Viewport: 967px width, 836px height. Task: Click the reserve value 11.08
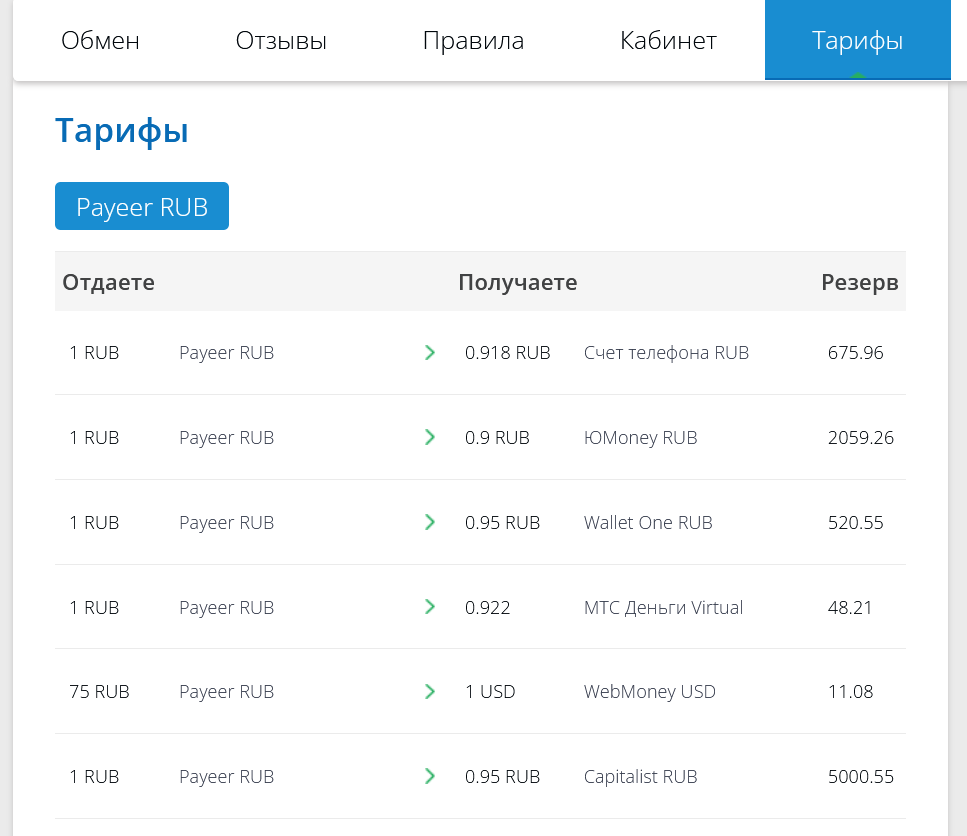850,692
